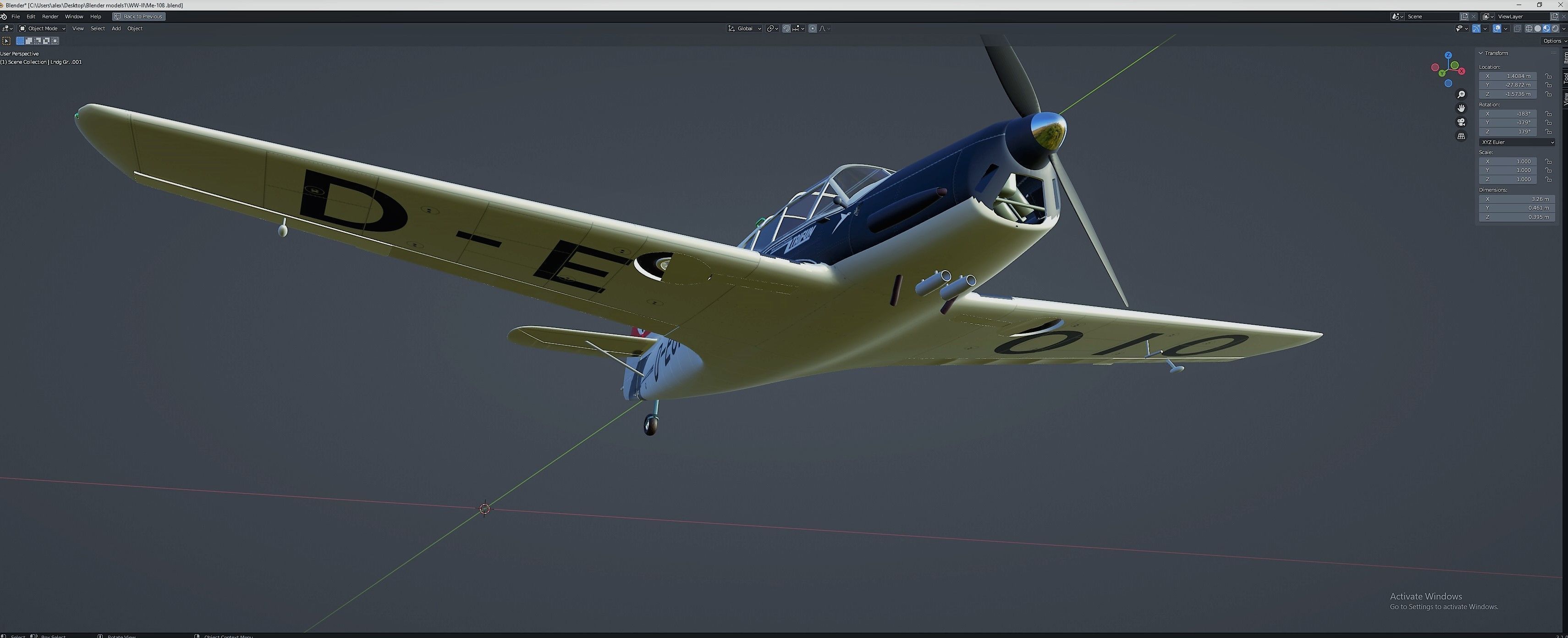Click the Back to Previous button
The height and width of the screenshot is (638, 1568).
point(139,17)
